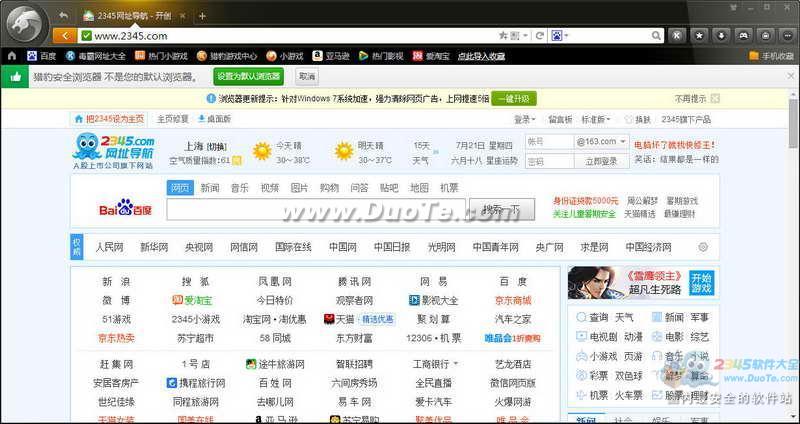Close the 2345网址导航 tab
The image size is (800, 424).
point(183,16)
